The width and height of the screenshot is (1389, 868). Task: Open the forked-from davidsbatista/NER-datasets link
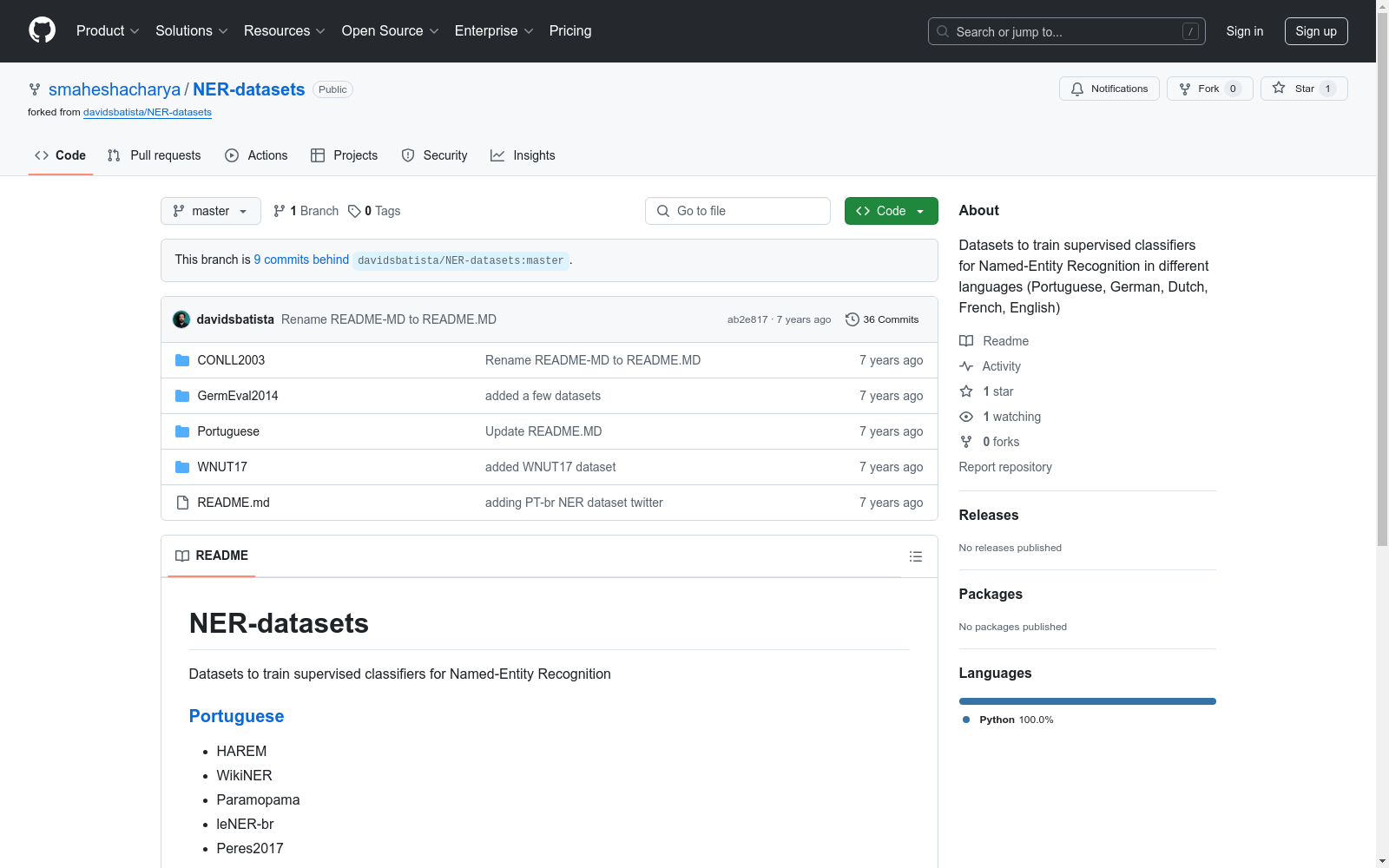148,112
